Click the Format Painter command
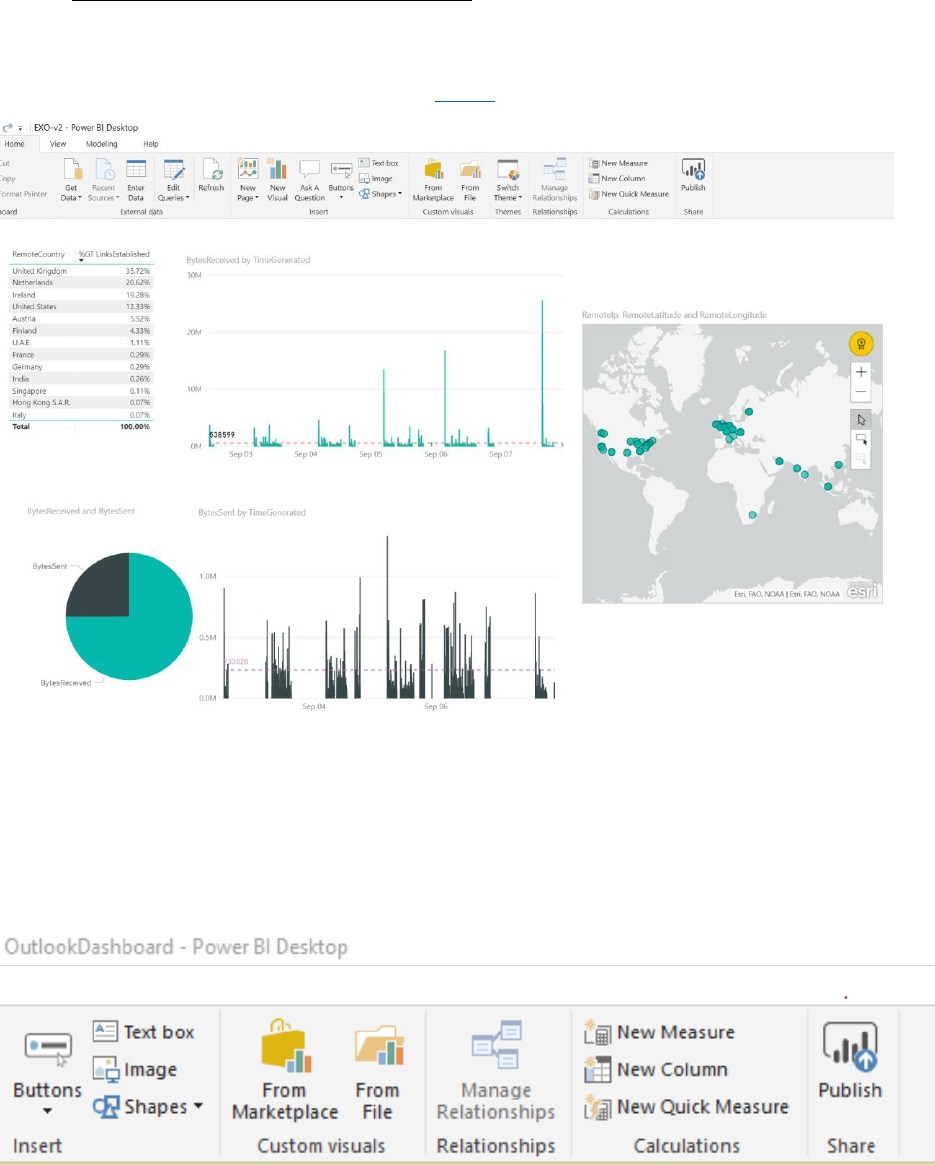This screenshot has height=1165, width=935. 23,194
